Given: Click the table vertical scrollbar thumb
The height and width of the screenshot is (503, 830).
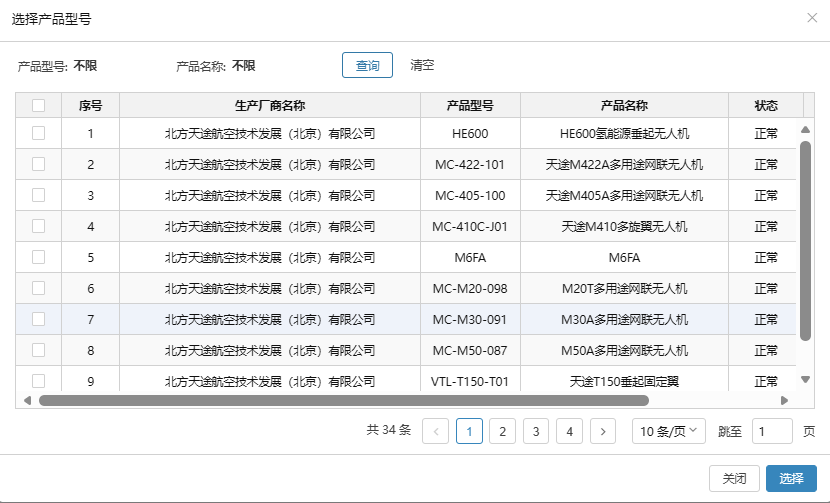Looking at the screenshot, I should tap(806, 241).
